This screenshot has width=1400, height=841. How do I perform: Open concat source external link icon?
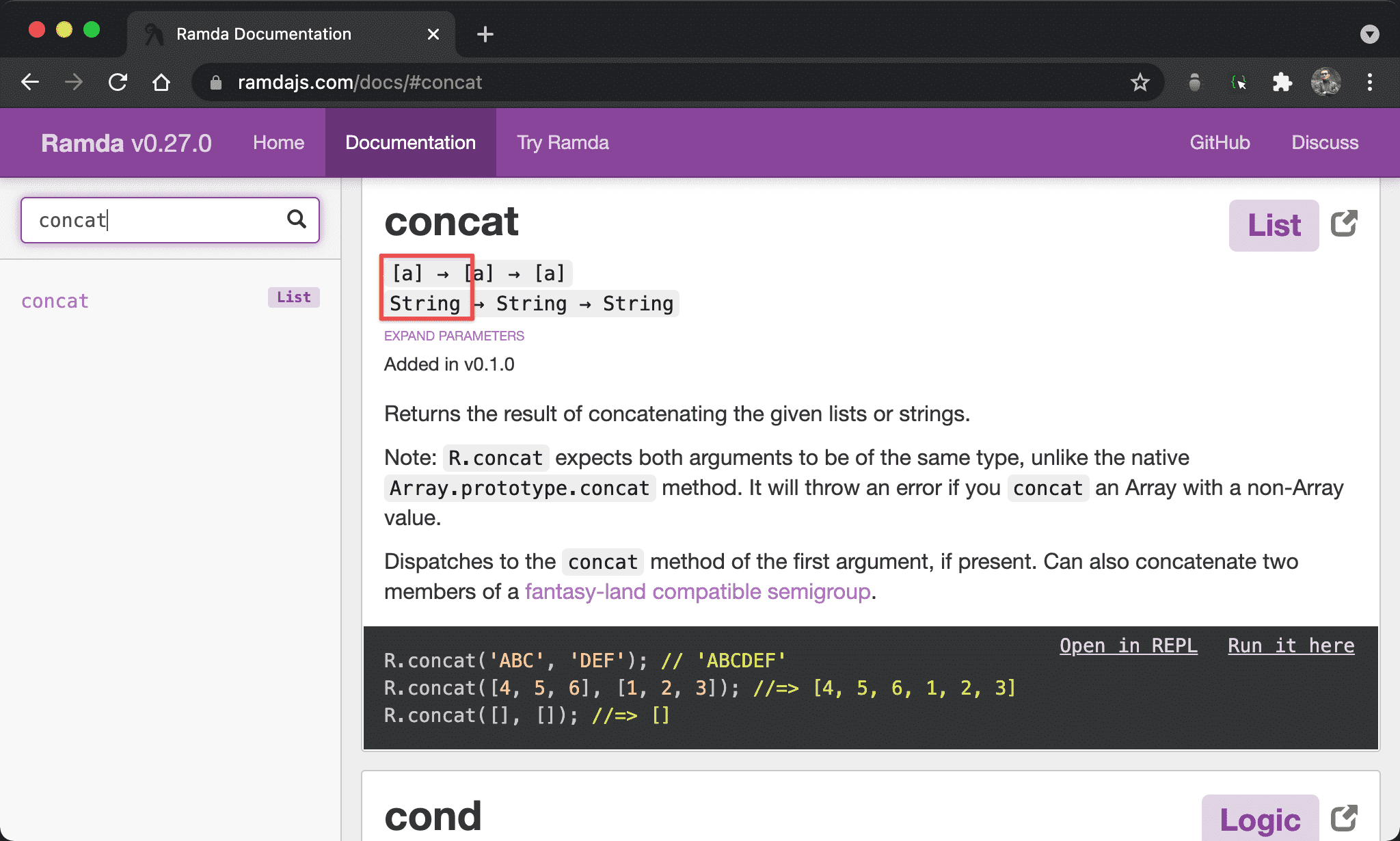pos(1343,224)
